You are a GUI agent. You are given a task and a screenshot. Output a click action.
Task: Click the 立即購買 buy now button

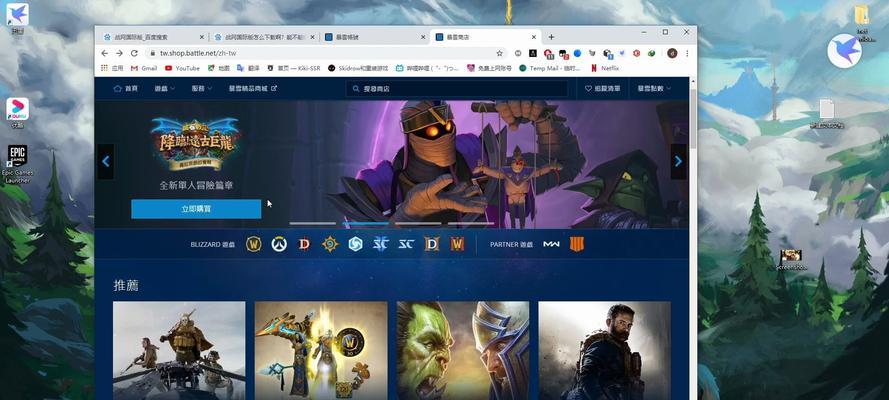point(196,209)
